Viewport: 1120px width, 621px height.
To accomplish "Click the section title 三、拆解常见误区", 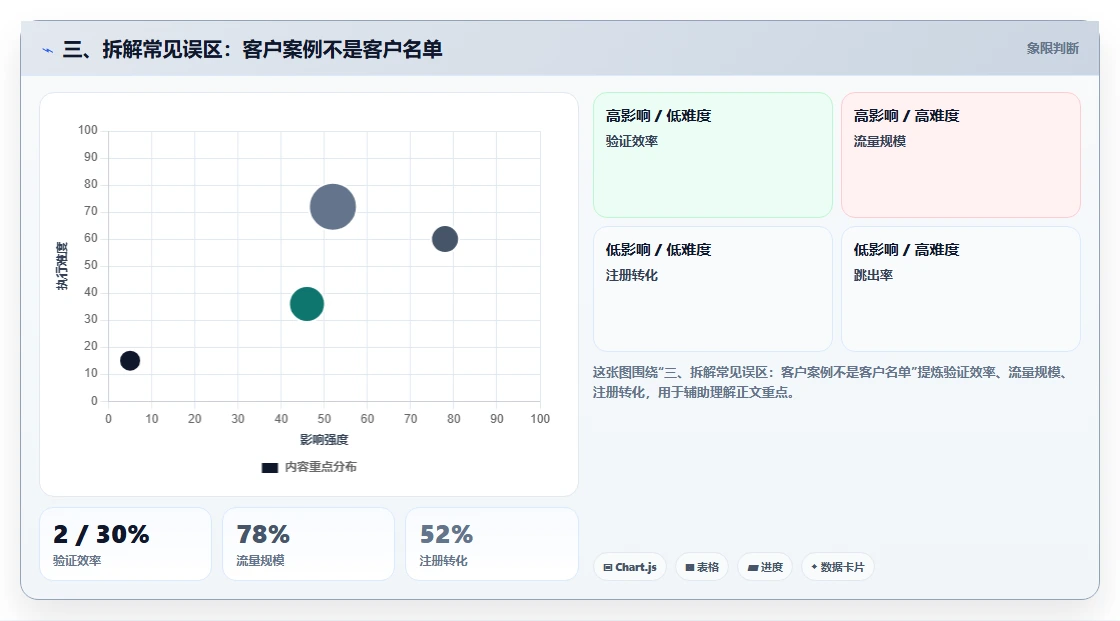I will pos(252,49).
